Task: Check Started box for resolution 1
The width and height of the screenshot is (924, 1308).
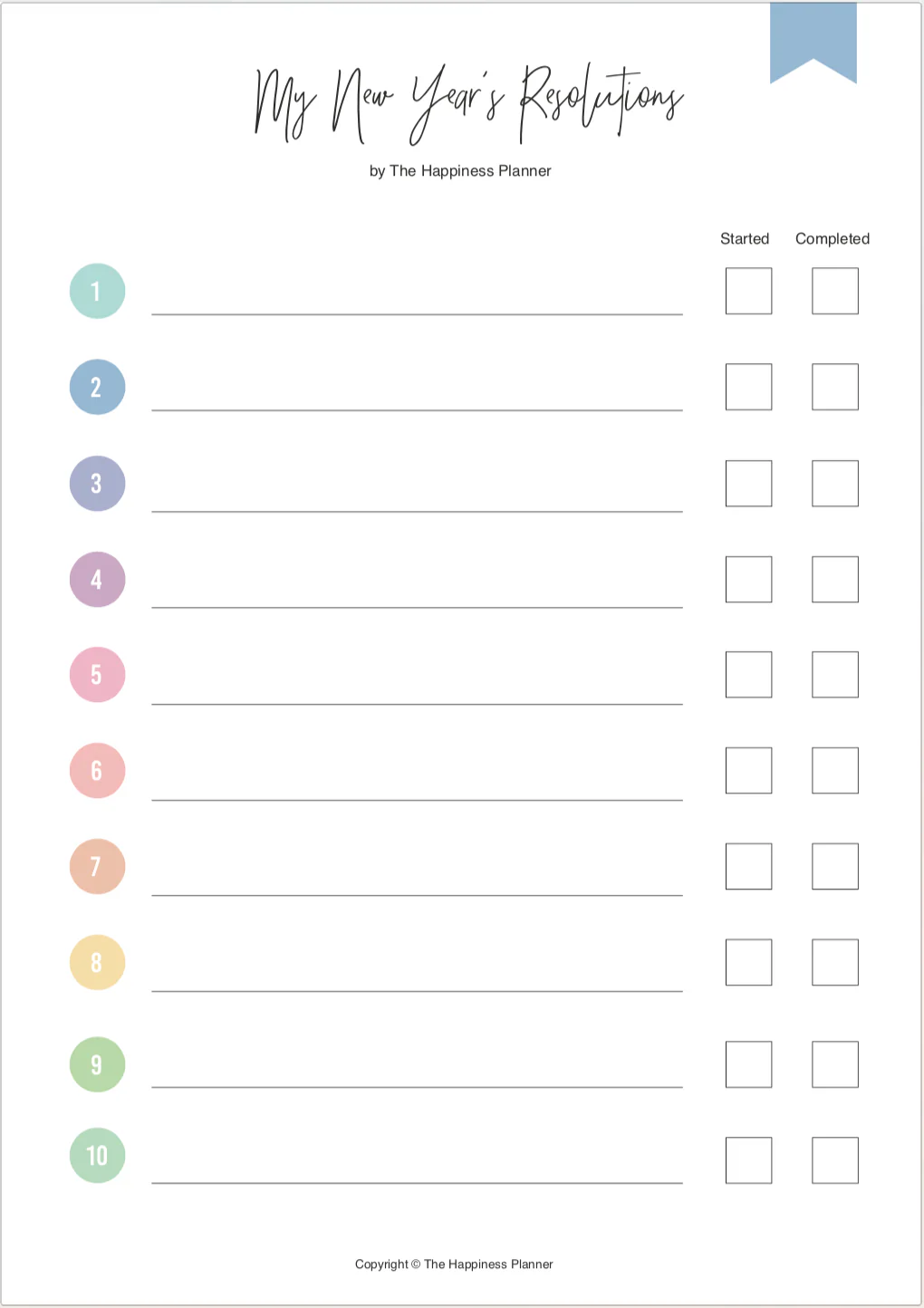Action: point(748,291)
